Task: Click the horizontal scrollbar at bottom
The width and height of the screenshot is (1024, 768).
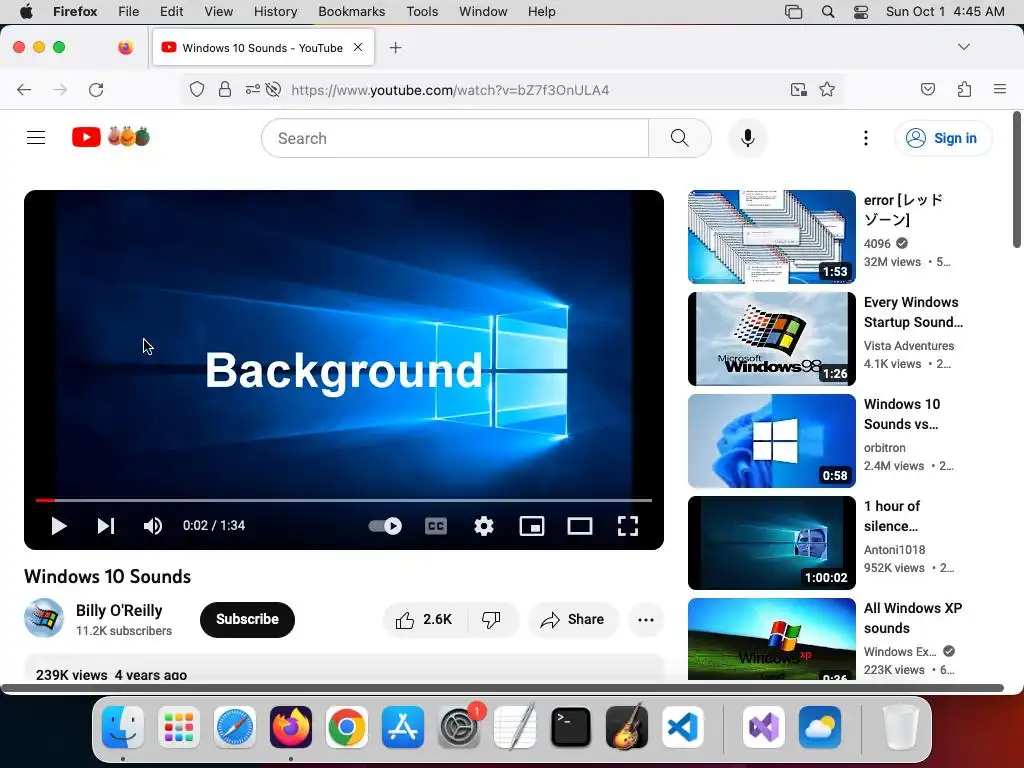Action: point(502,688)
